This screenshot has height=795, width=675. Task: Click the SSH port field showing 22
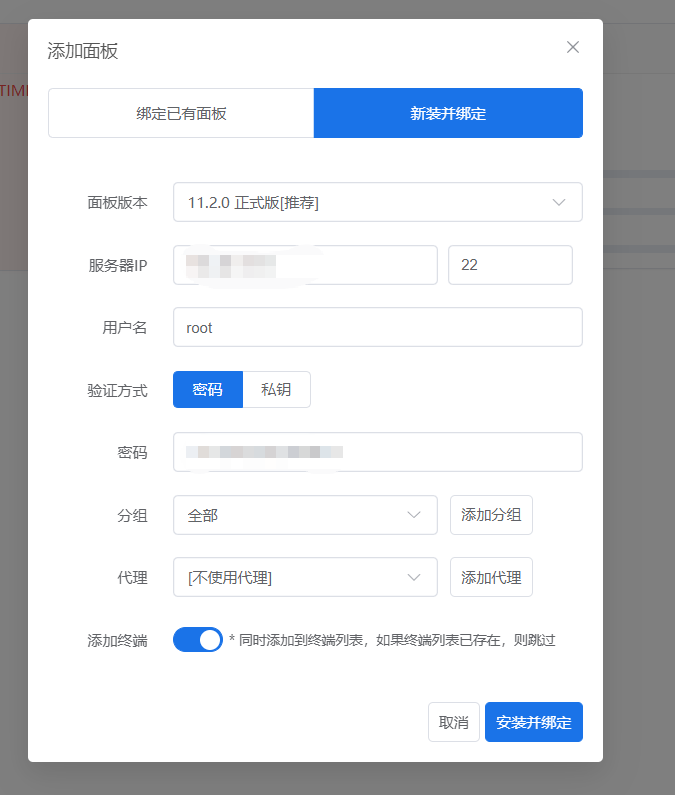tap(510, 265)
